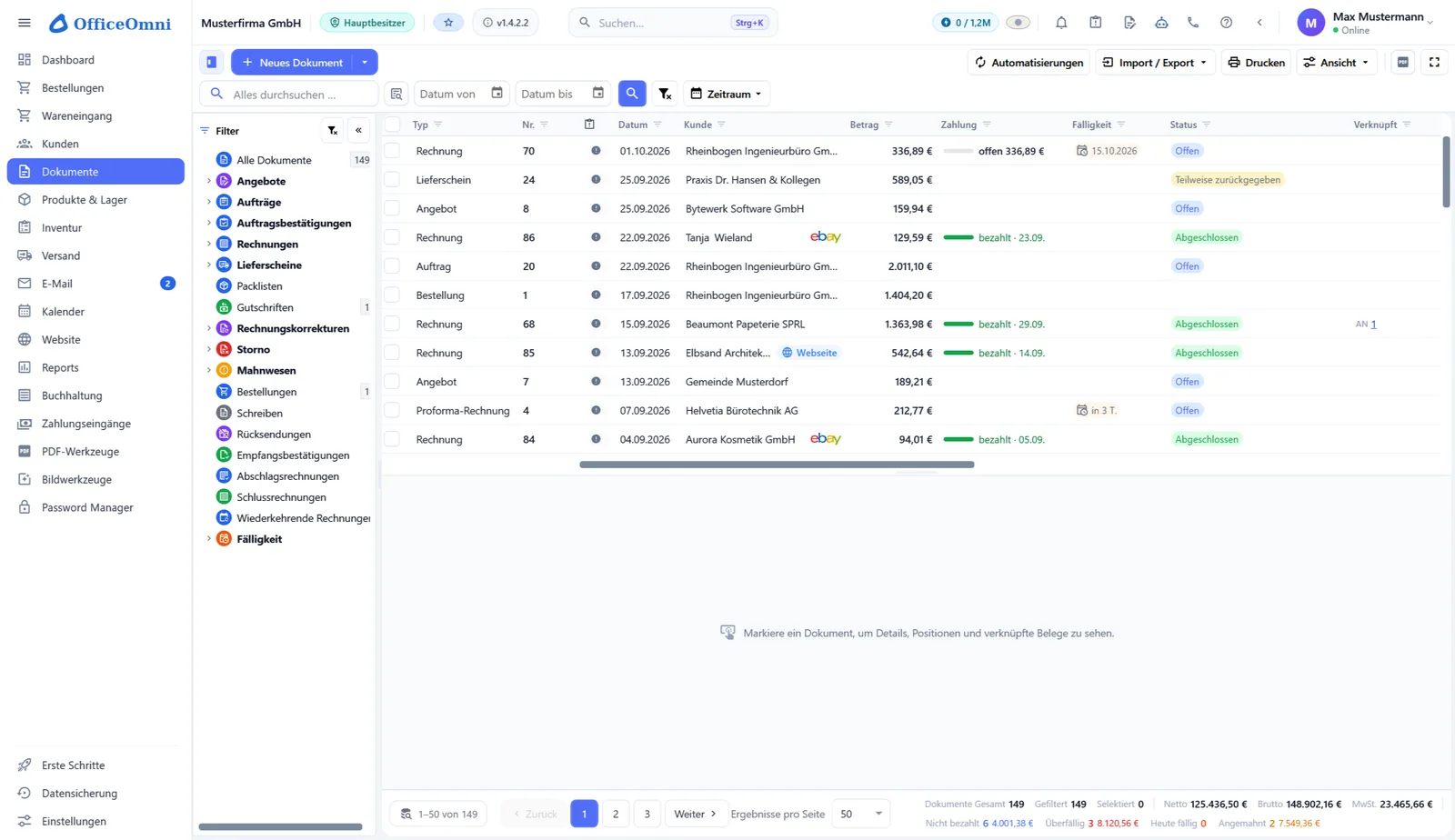
Task: Click the horizontal table scrollbar
Action: coord(777,465)
